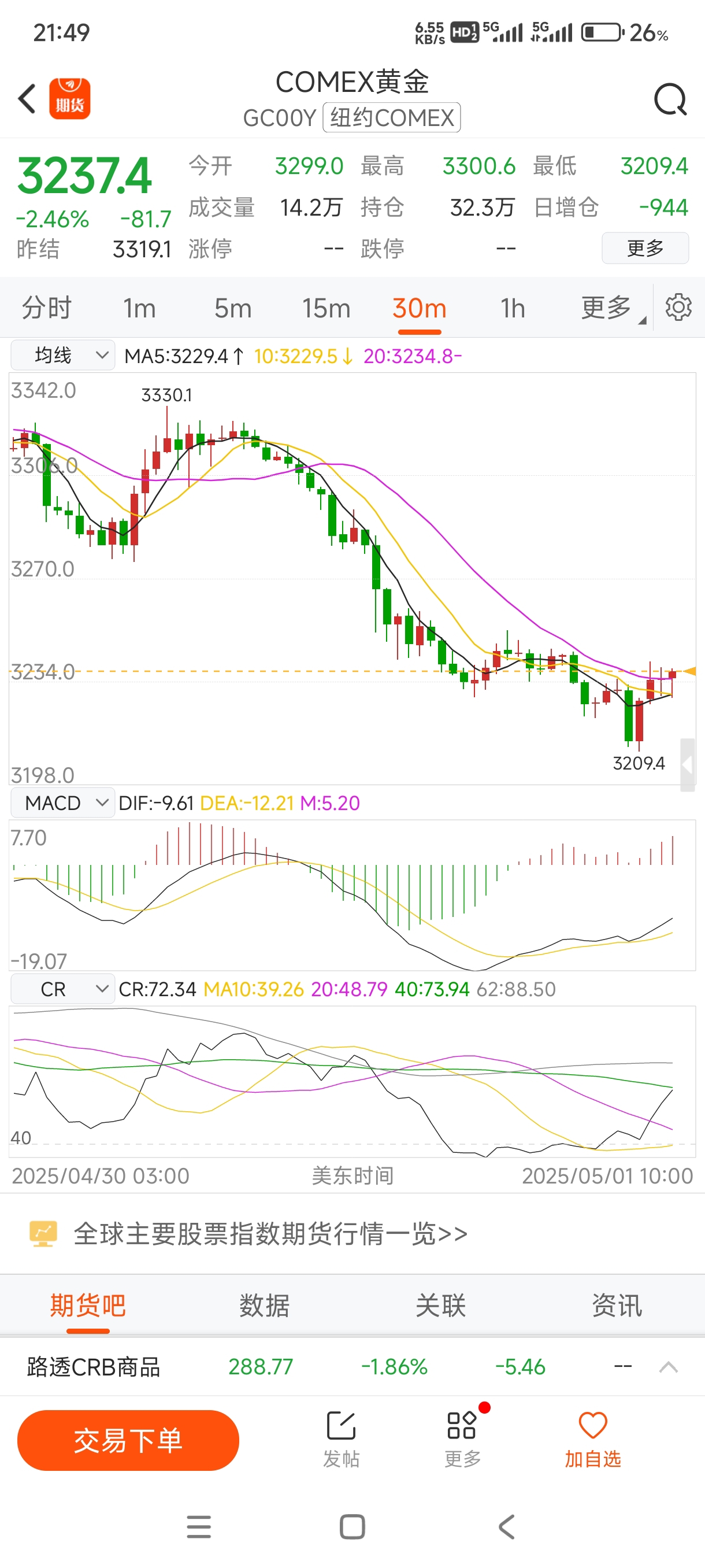Screen dimensions: 705x1568
Task: Open chart settings gear icon
Action: click(x=678, y=308)
